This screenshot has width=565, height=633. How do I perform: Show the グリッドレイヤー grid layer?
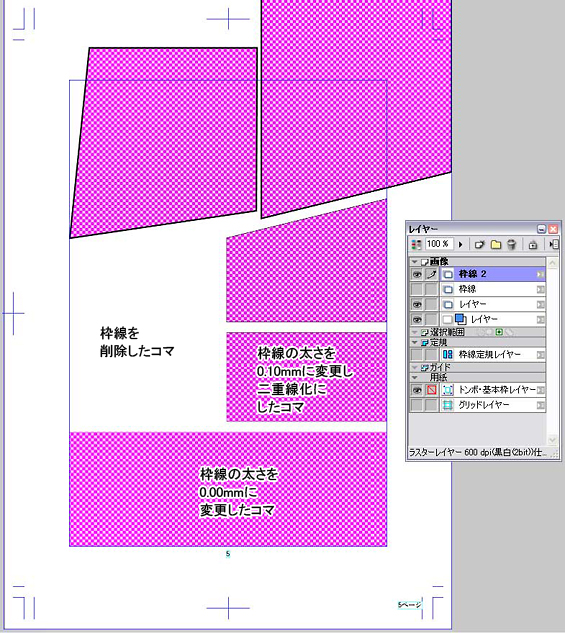pyautogui.click(x=417, y=405)
